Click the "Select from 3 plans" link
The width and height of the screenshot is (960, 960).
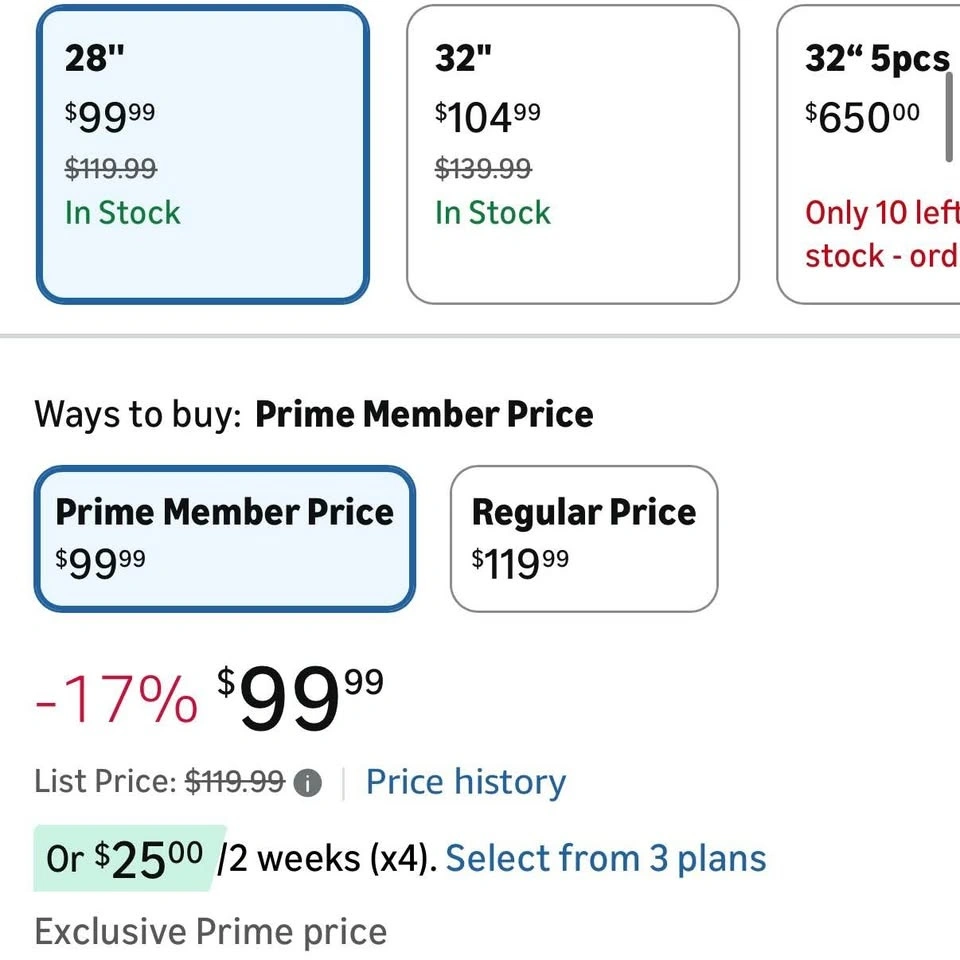click(606, 858)
